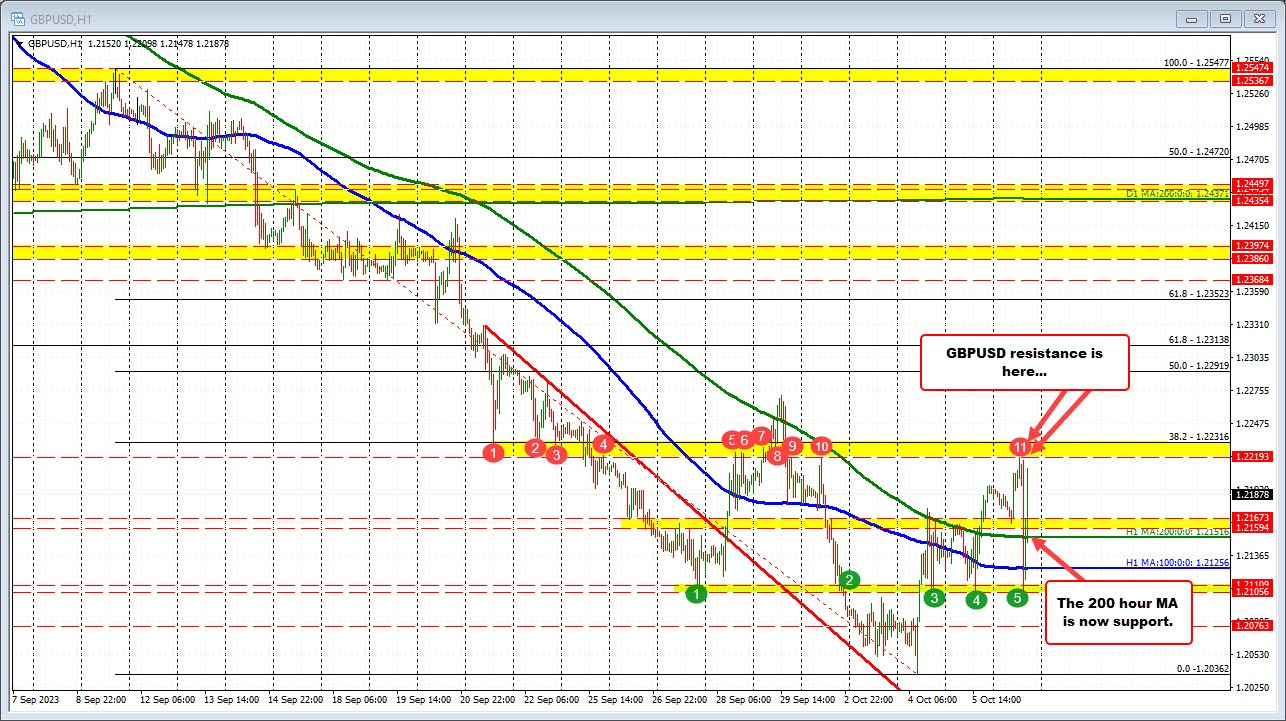The image size is (1286, 721).
Task: Click red marker 8 under the number cluster
Action: pyautogui.click(x=777, y=455)
